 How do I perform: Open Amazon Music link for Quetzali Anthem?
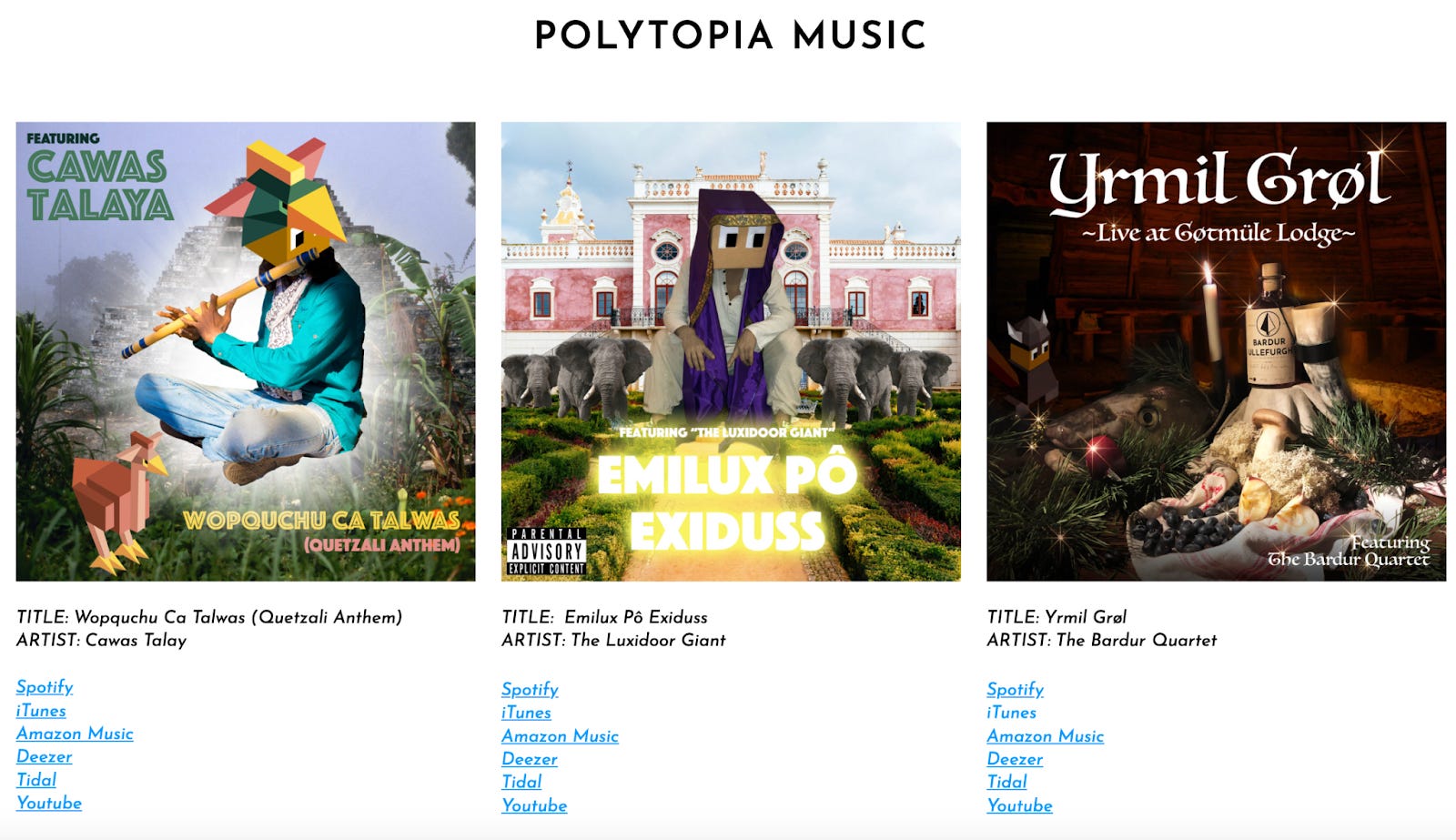(x=75, y=734)
